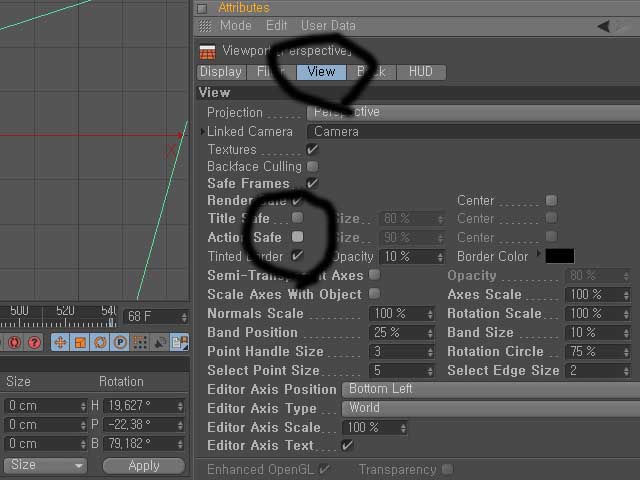Click the Viewport grid icon beside title
This screenshot has height=480, width=640.
click(207, 52)
